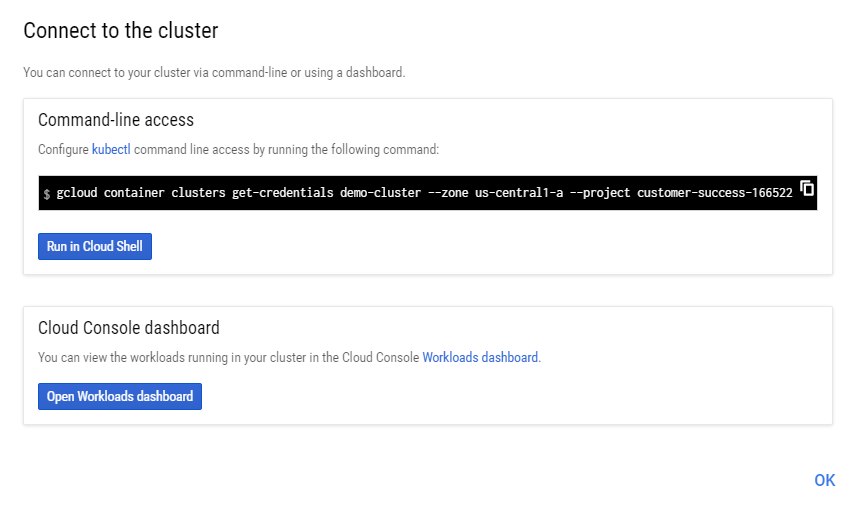Open the Workloads dashboard text link

480,357
